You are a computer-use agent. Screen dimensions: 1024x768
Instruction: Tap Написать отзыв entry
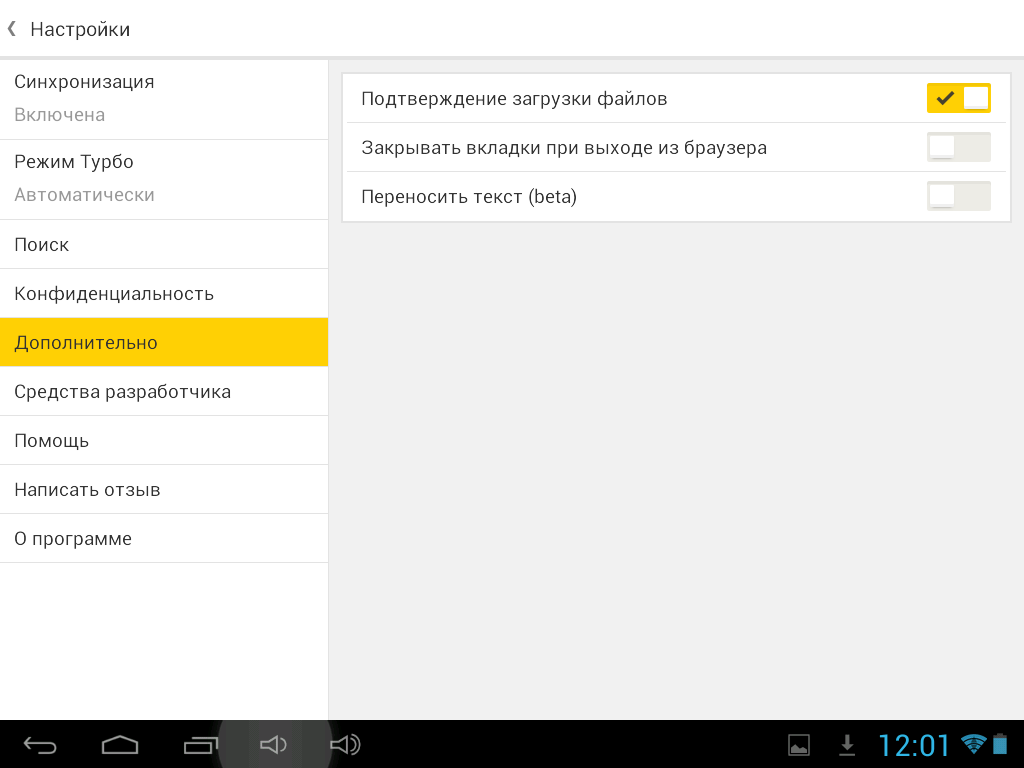164,489
